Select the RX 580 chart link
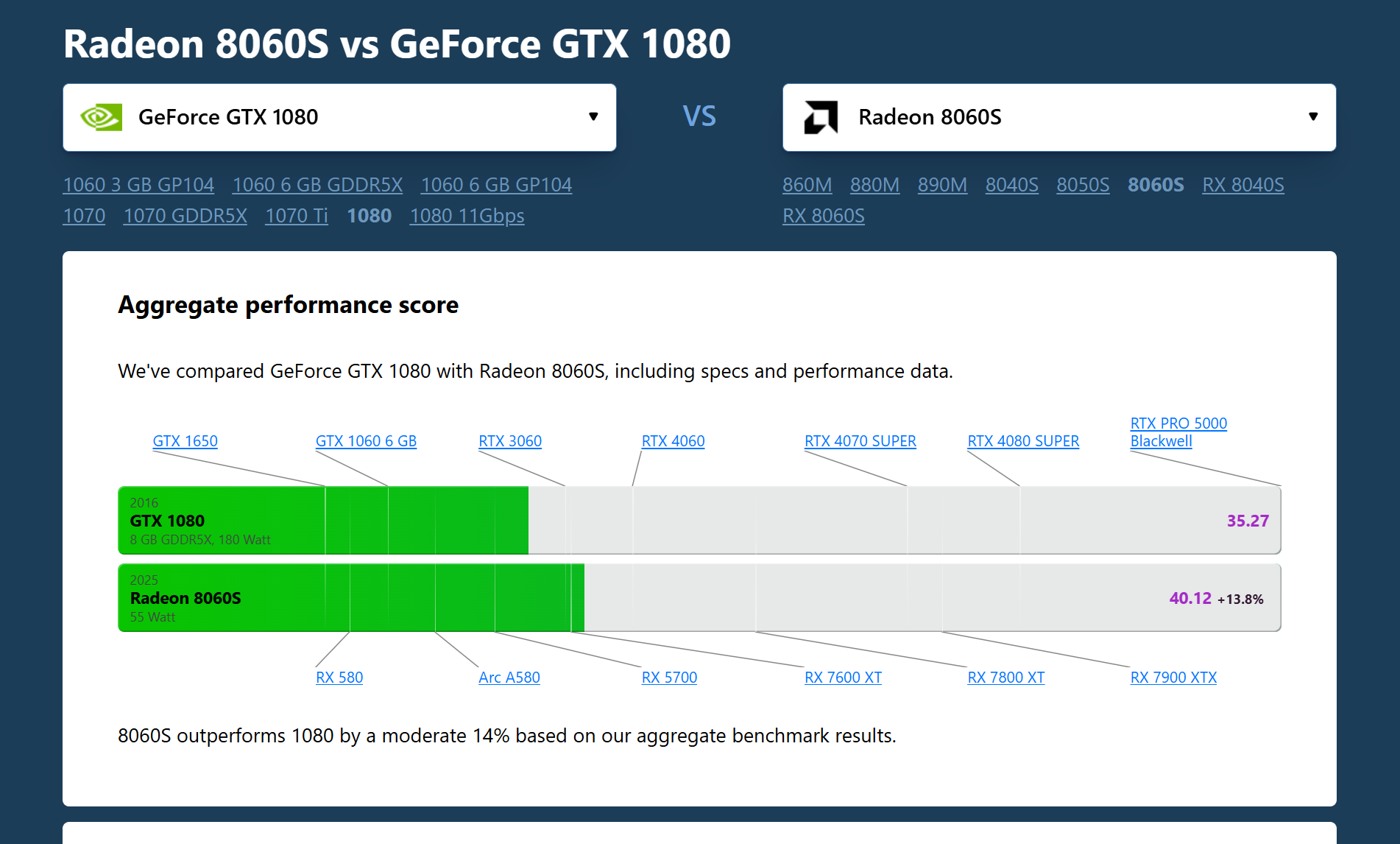1400x844 pixels. tap(339, 678)
